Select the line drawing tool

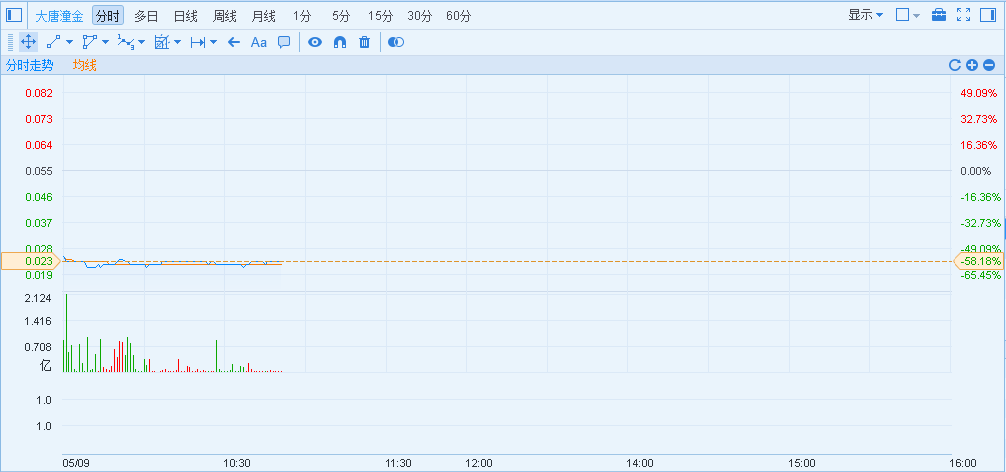click(x=54, y=42)
